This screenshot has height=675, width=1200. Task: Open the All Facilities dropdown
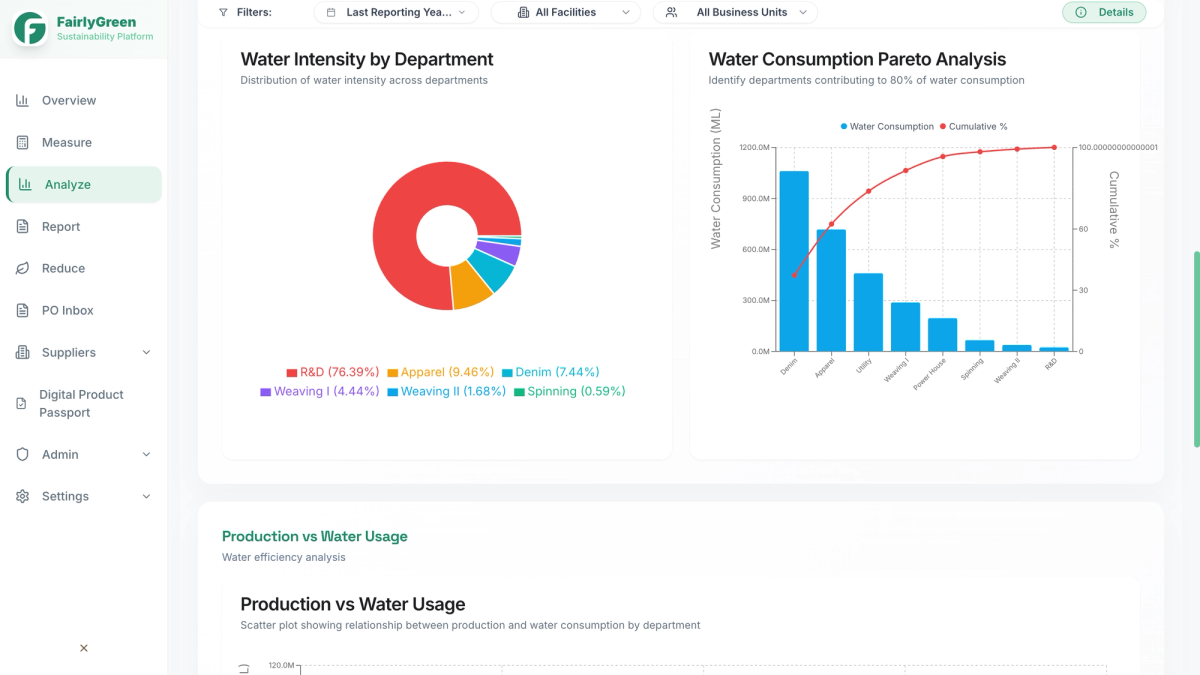565,12
